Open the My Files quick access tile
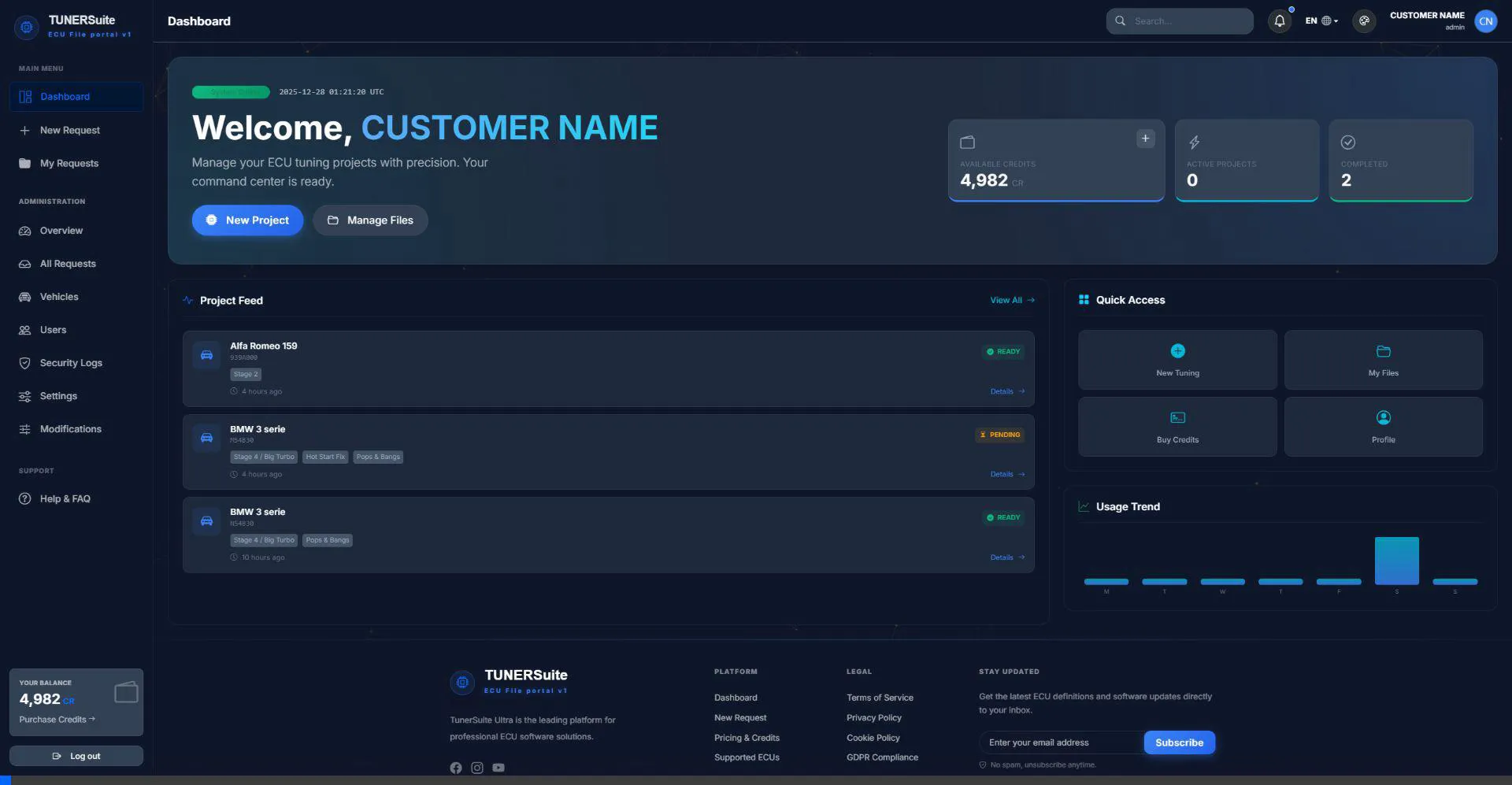The image size is (1512, 785). click(x=1383, y=360)
